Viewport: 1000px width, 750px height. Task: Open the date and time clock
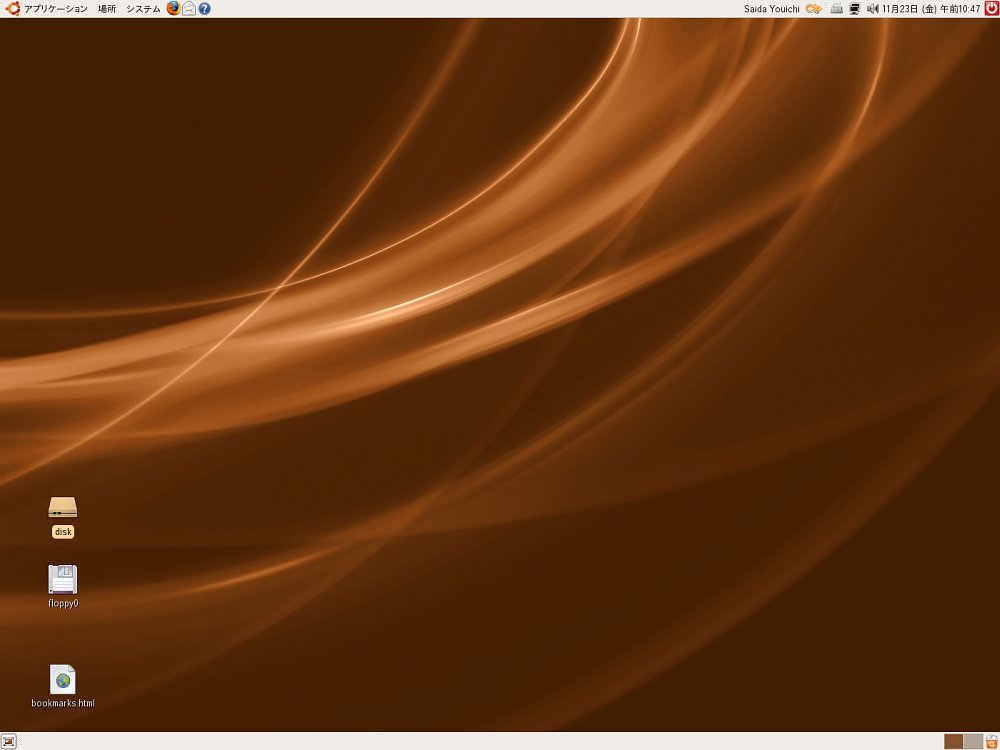click(x=931, y=9)
